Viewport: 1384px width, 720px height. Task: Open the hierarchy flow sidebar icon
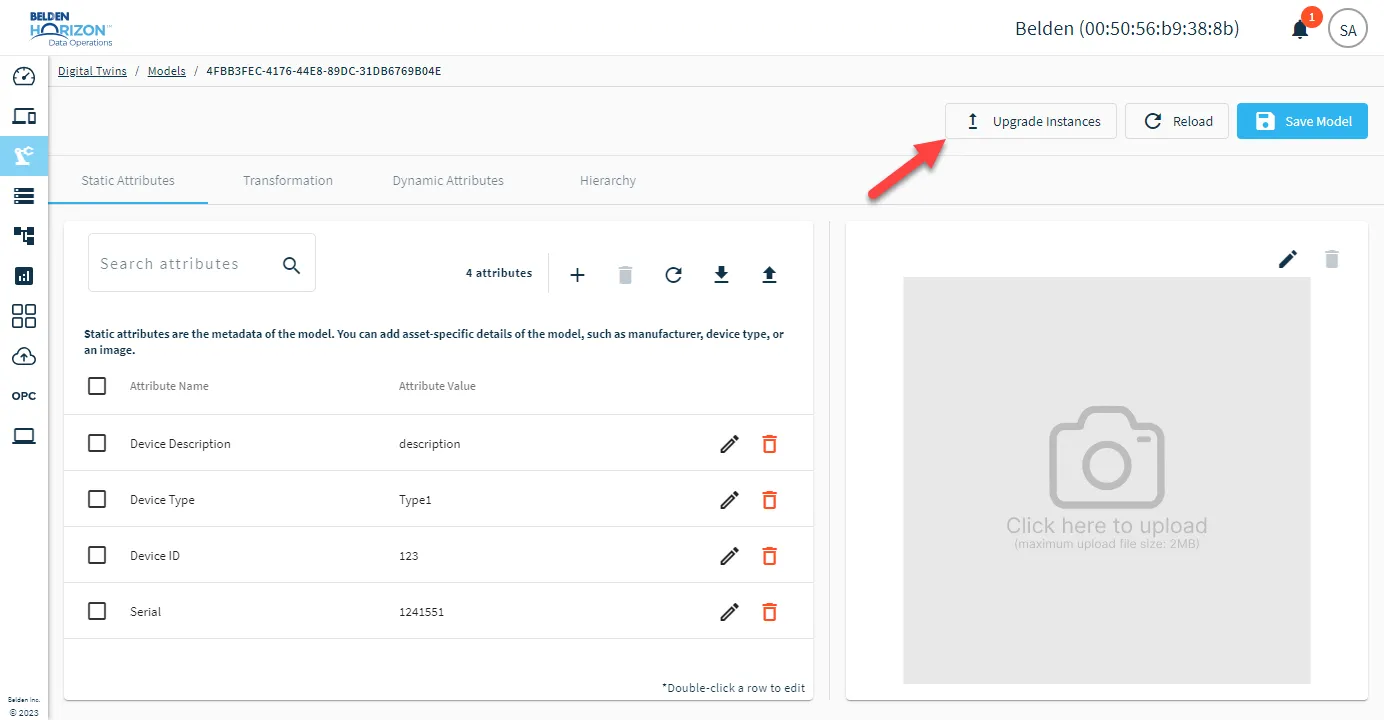pyautogui.click(x=24, y=235)
